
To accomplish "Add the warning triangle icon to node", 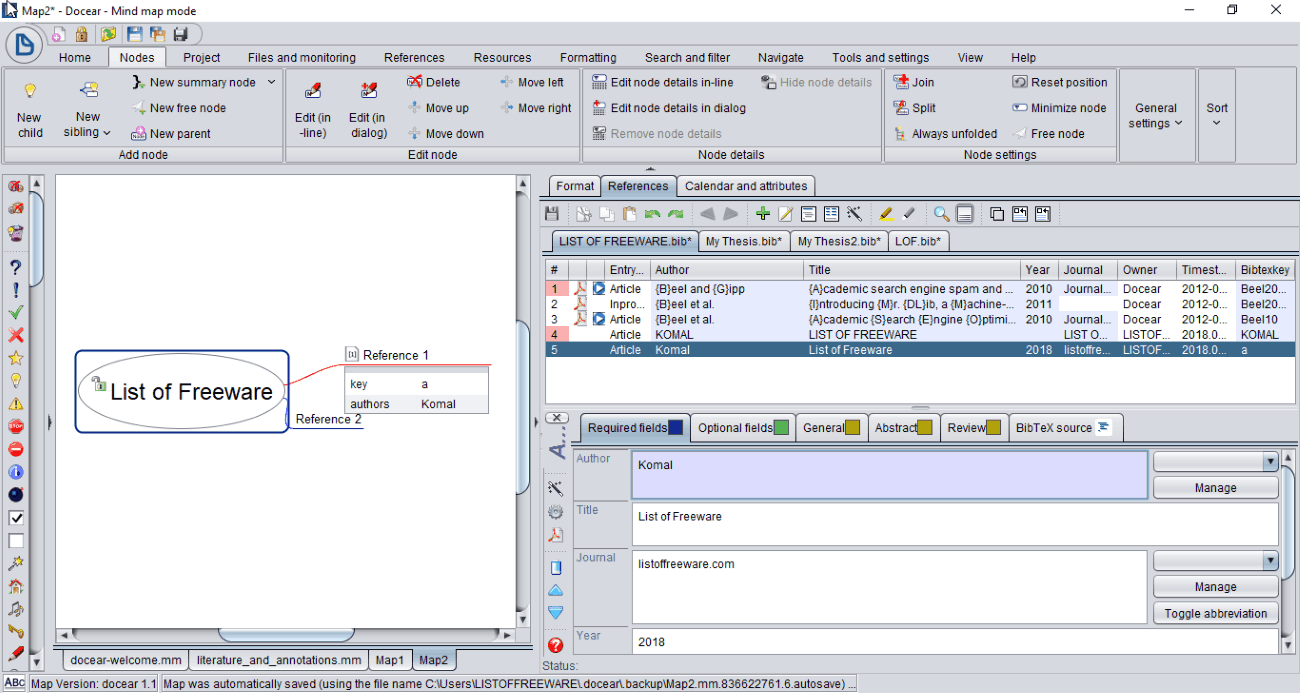I will 16,404.
